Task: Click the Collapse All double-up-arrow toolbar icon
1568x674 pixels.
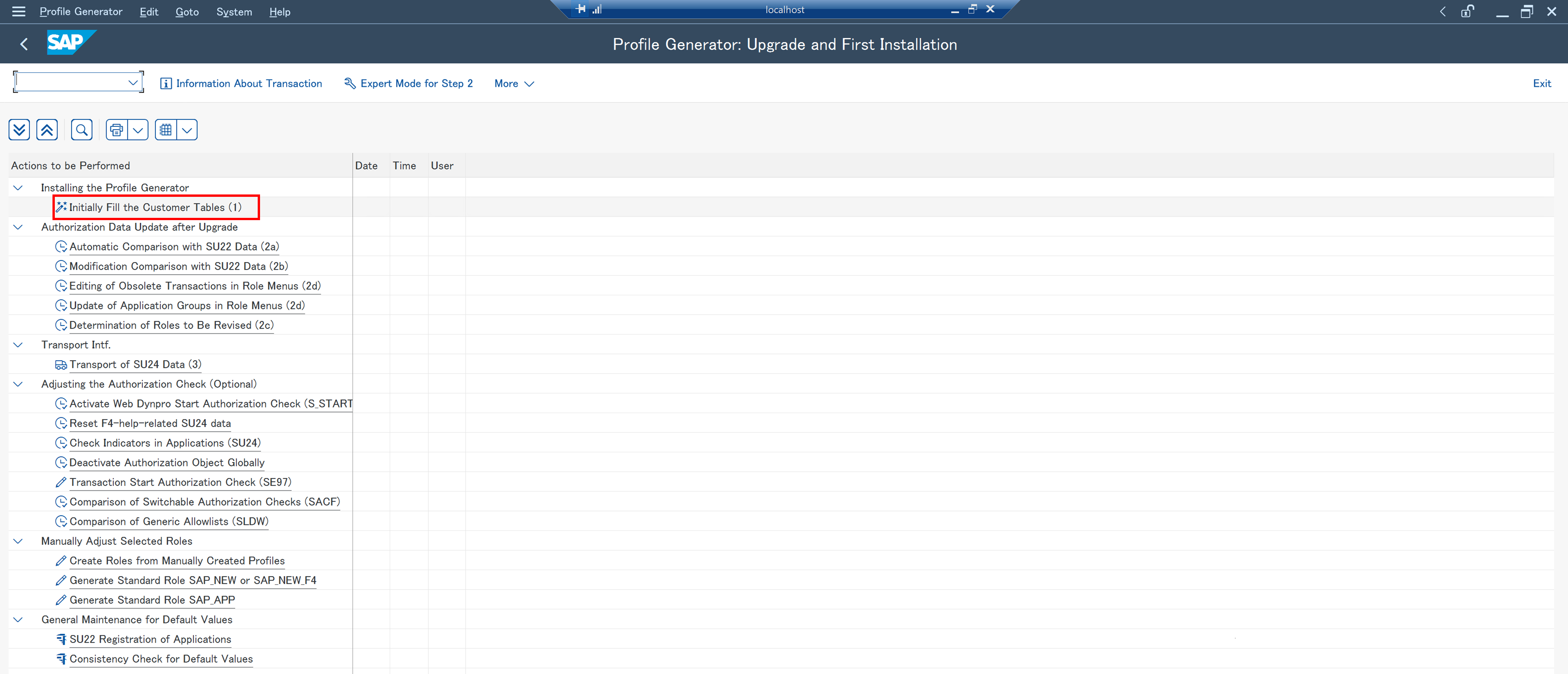Action: 47,130
